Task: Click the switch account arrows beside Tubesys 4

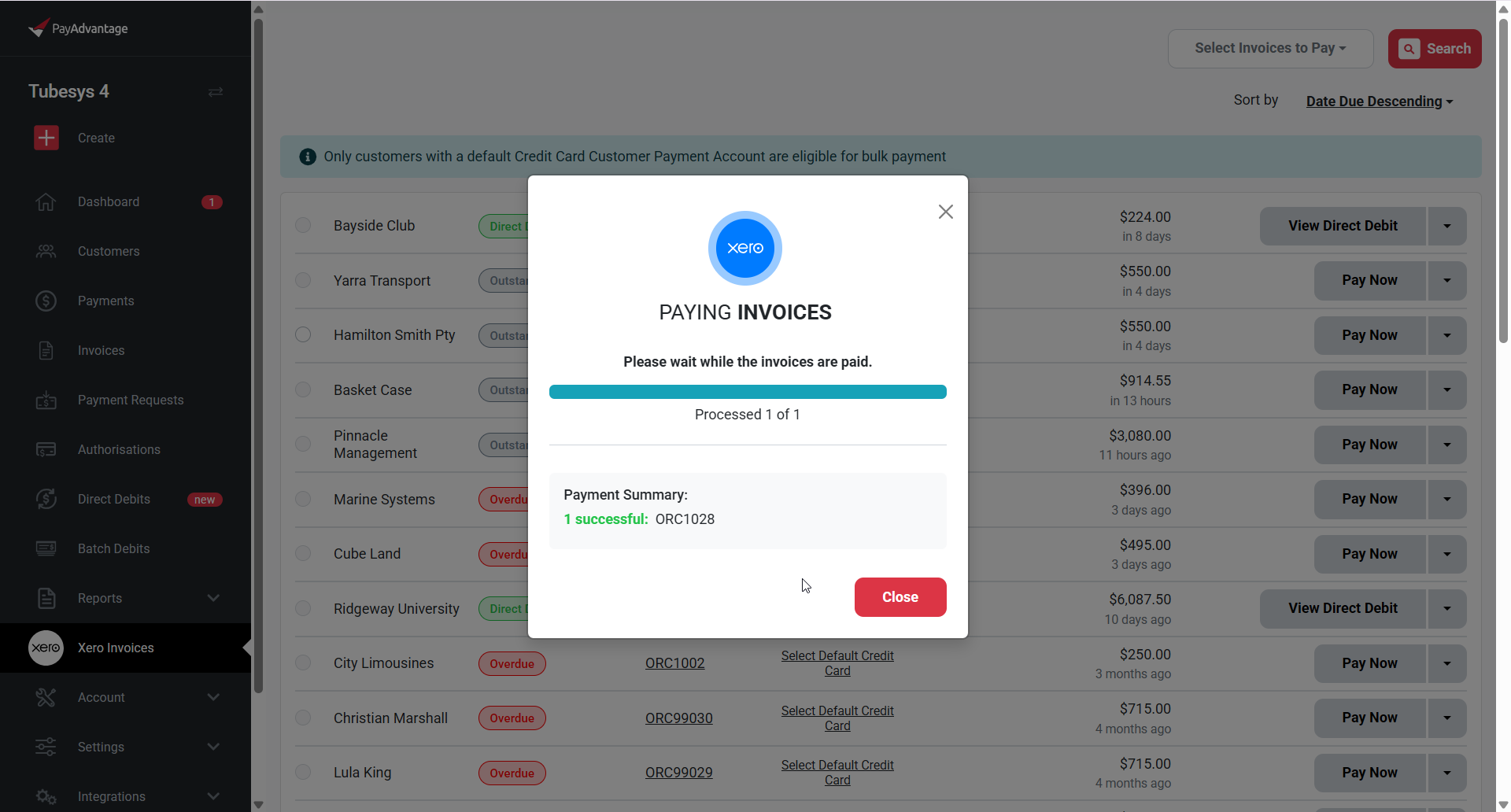Action: click(216, 92)
